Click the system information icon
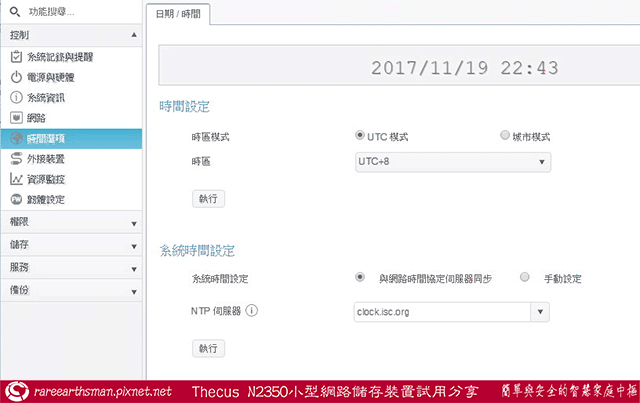Viewport: 640px width, 403px height. coord(16,98)
